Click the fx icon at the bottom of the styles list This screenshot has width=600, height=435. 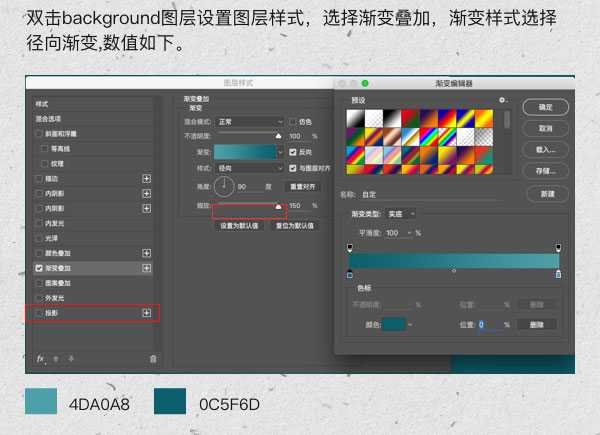41,357
